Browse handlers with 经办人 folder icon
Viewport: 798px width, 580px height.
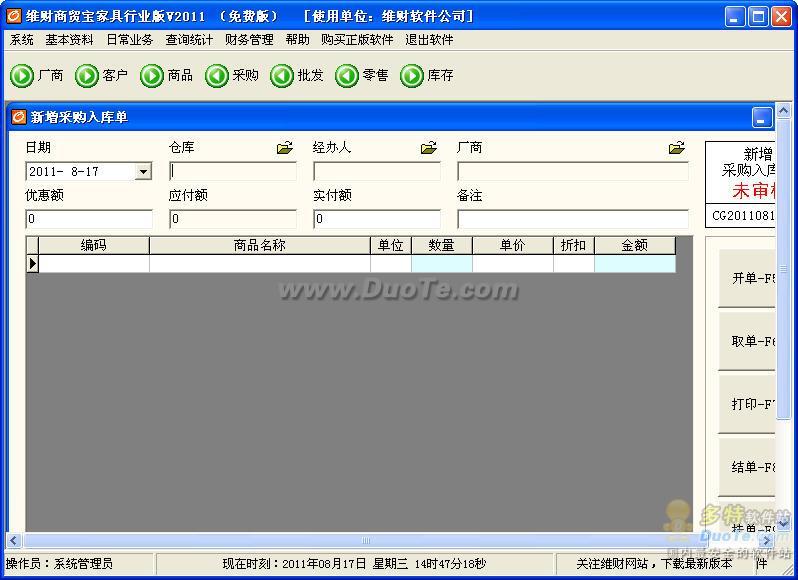[429, 148]
